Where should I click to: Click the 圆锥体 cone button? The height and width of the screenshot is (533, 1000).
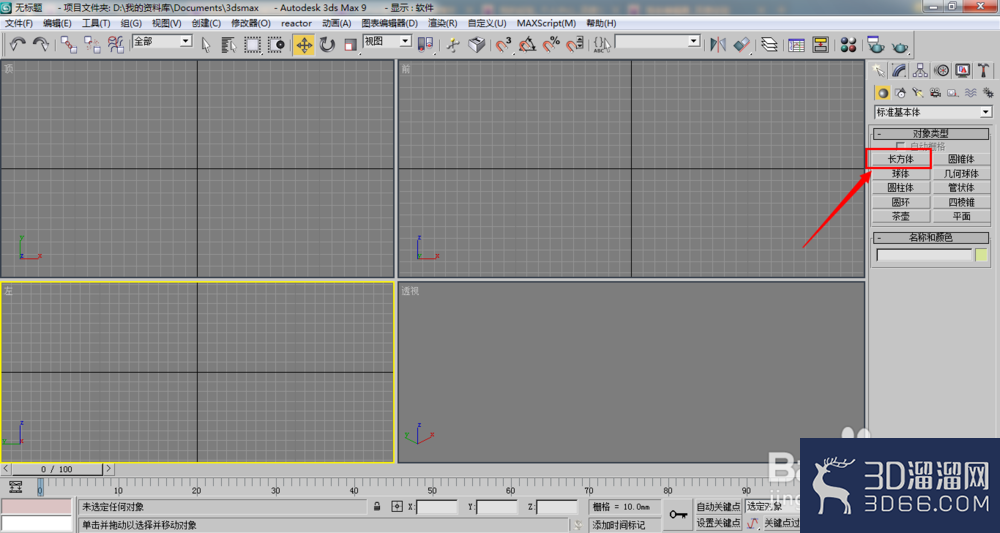coord(961,159)
